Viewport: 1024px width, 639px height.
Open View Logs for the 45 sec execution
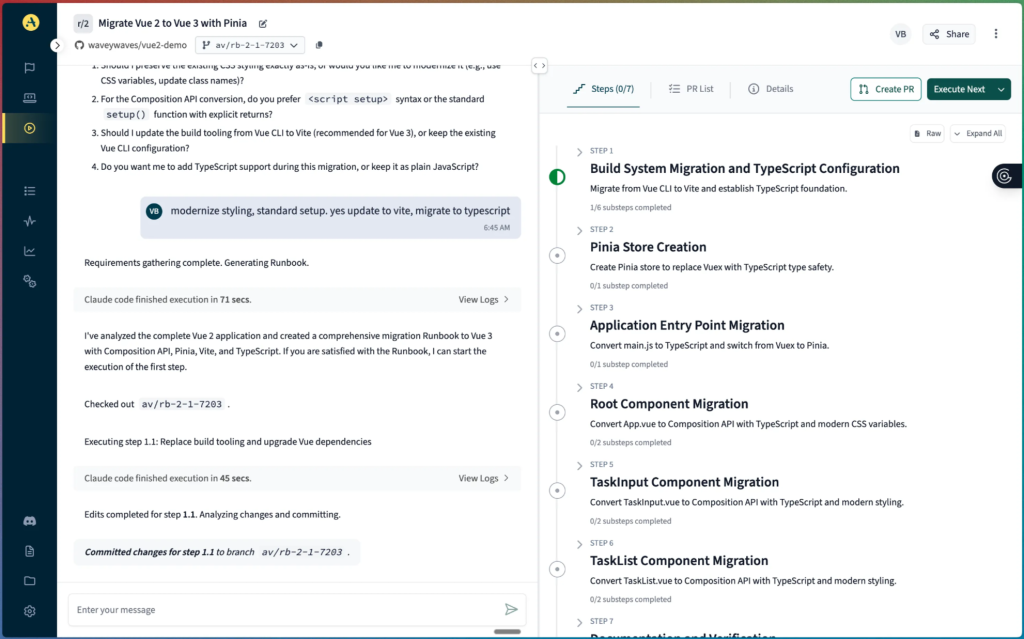pyautogui.click(x=479, y=478)
